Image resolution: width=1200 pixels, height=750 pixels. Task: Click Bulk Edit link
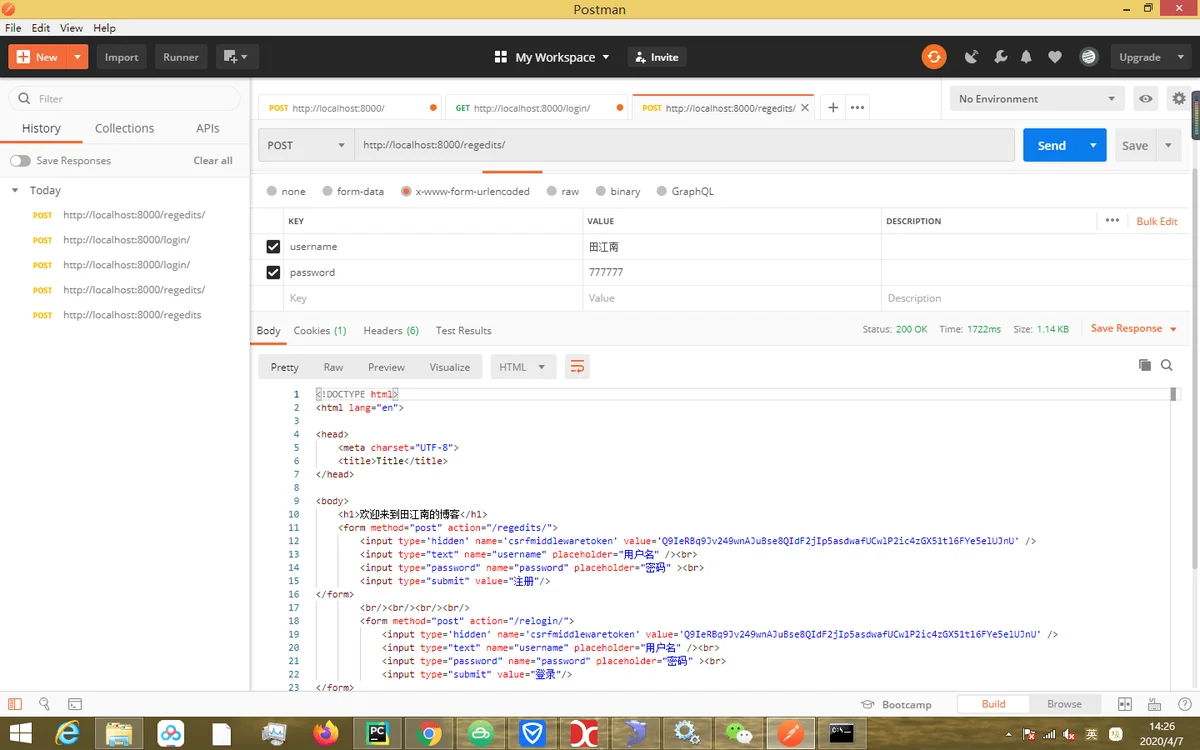pyautogui.click(x=1157, y=221)
